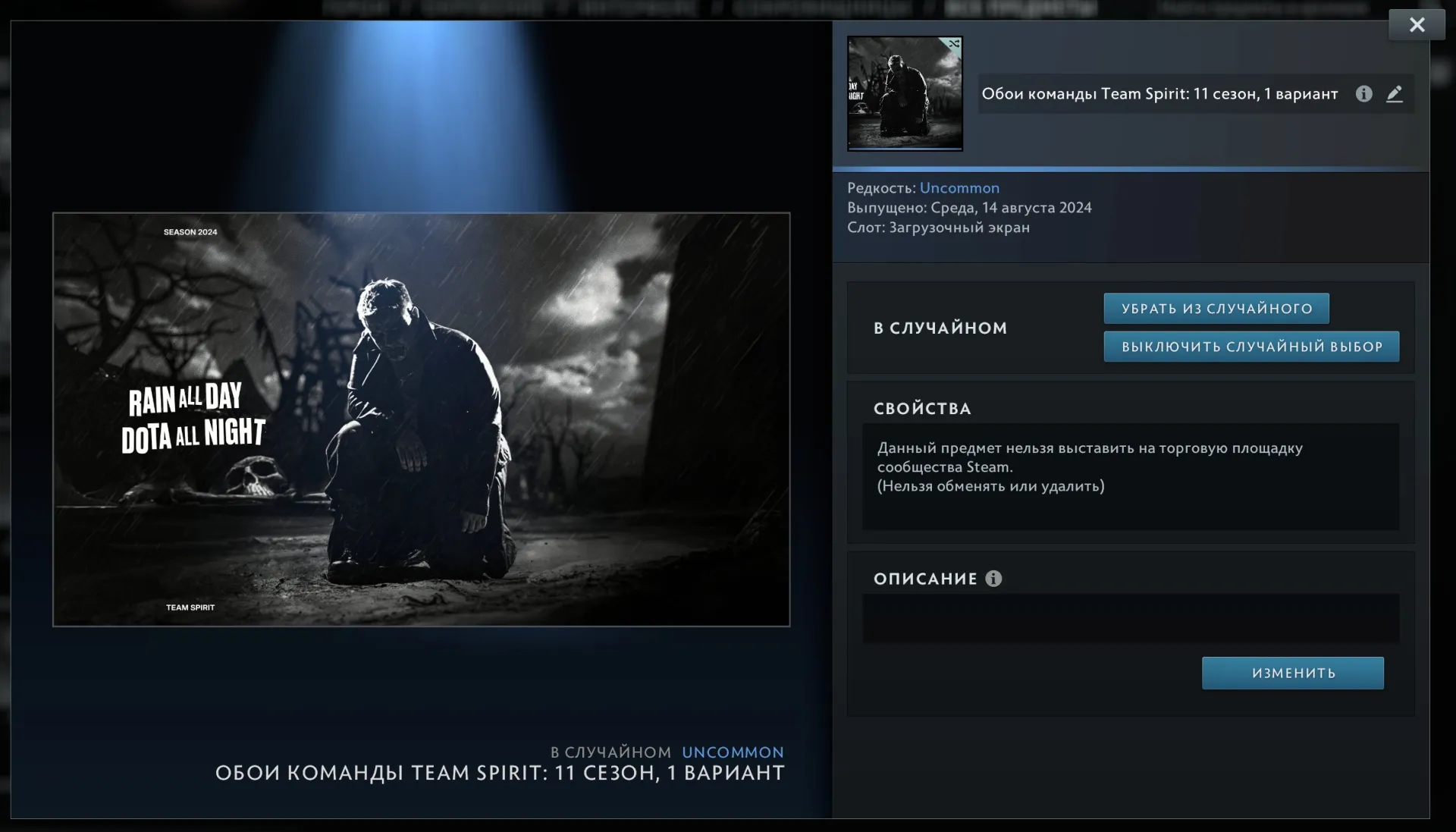
Task: Click the ИЗМЕНИТЬ description button
Action: tap(1293, 673)
